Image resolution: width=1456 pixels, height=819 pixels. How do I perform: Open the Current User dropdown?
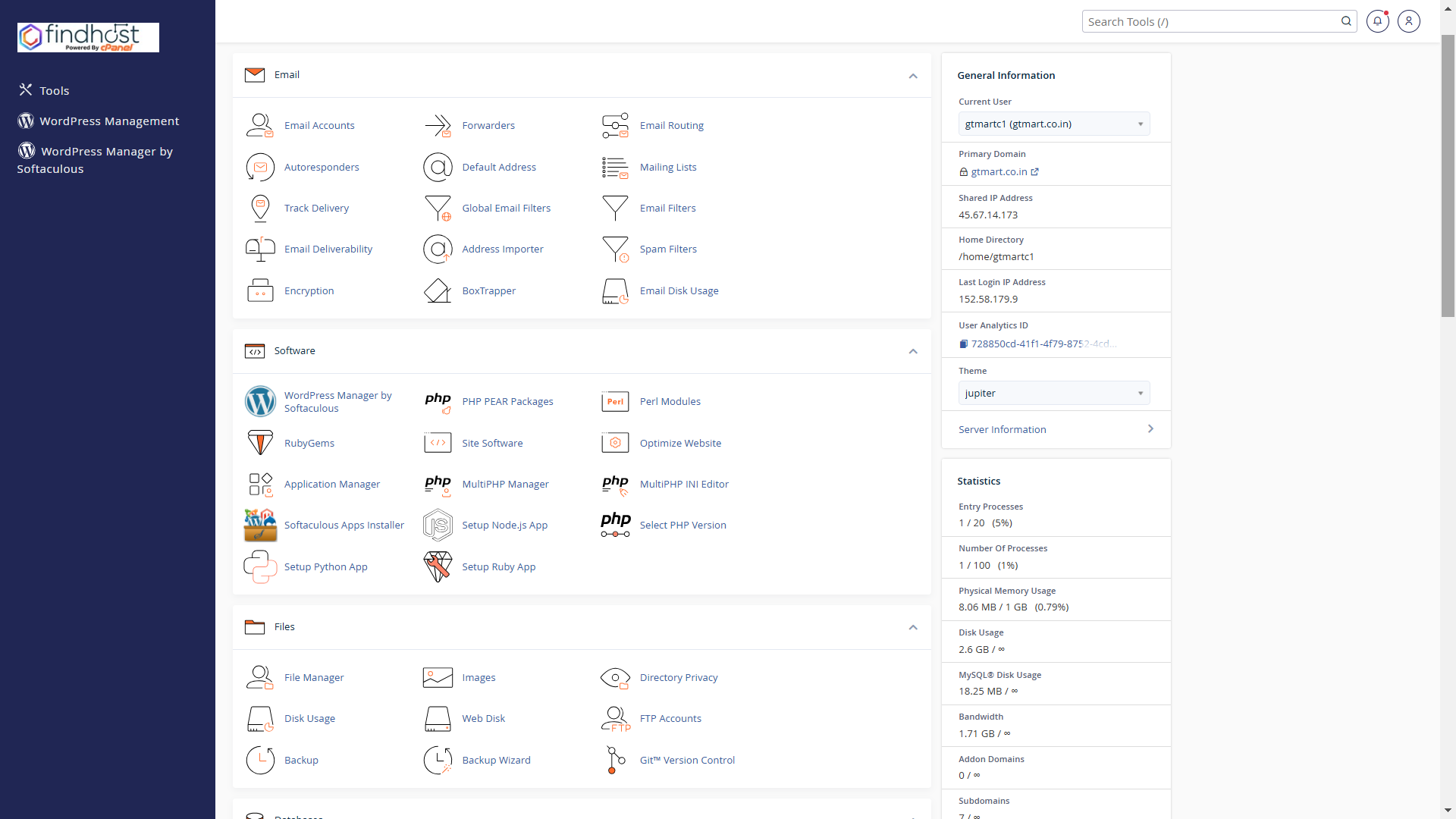pyautogui.click(x=1053, y=124)
